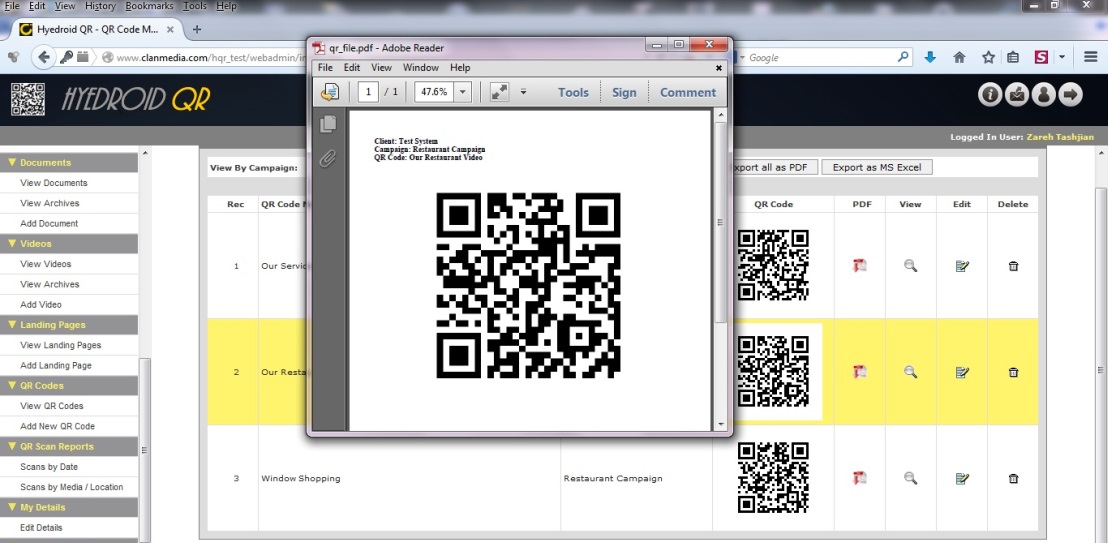
Task: Click the Adobe Reader page number field
Action: pyautogui.click(x=368, y=92)
